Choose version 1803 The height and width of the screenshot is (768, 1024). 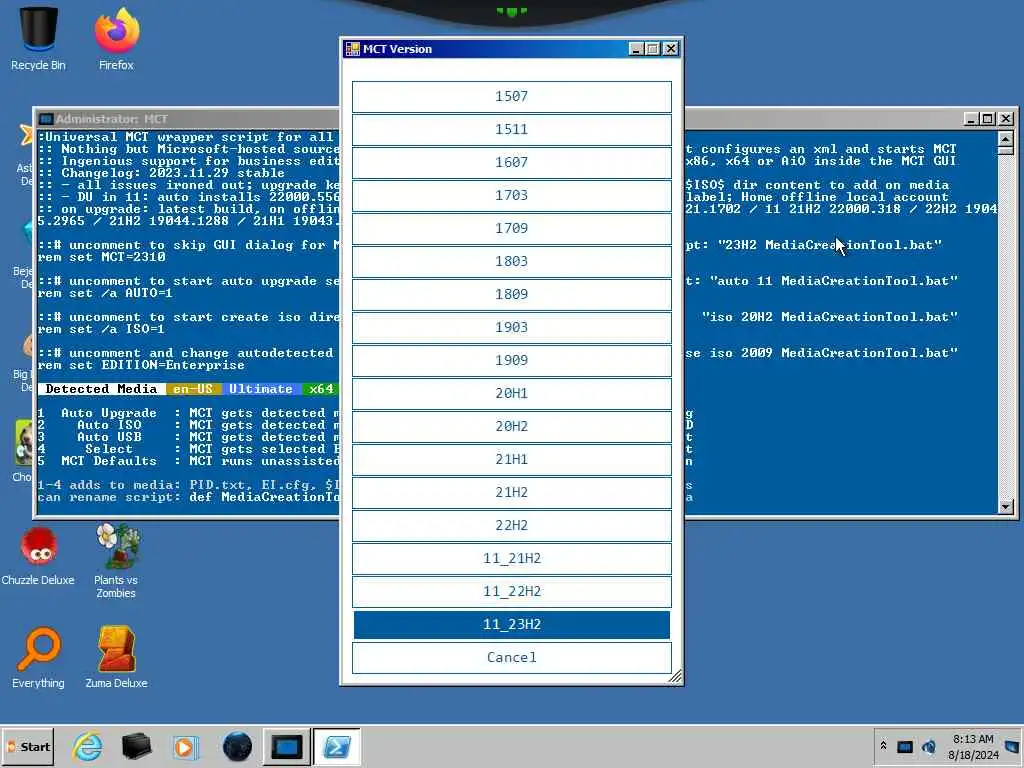point(511,261)
